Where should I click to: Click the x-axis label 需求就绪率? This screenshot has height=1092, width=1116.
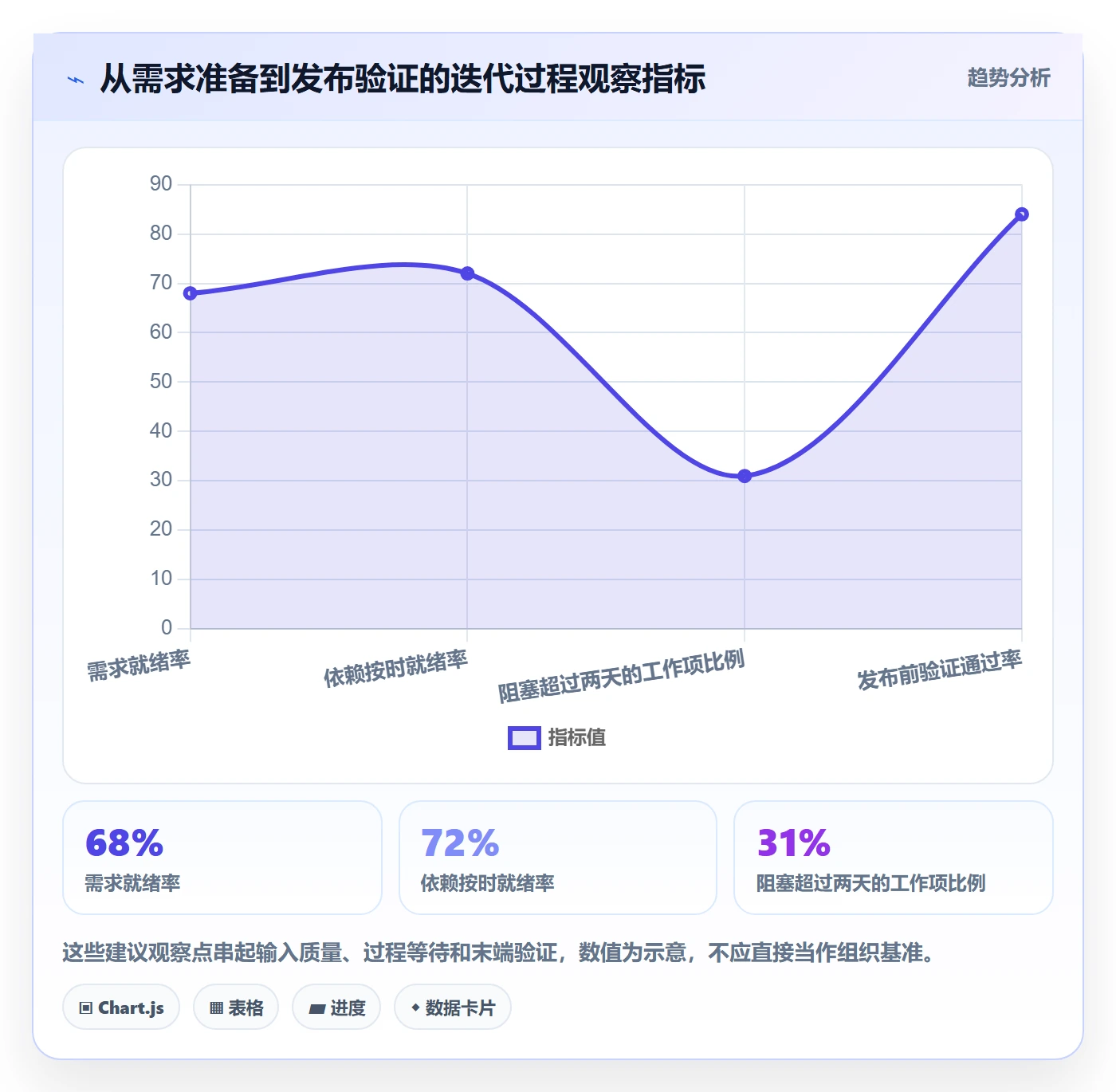(139, 665)
